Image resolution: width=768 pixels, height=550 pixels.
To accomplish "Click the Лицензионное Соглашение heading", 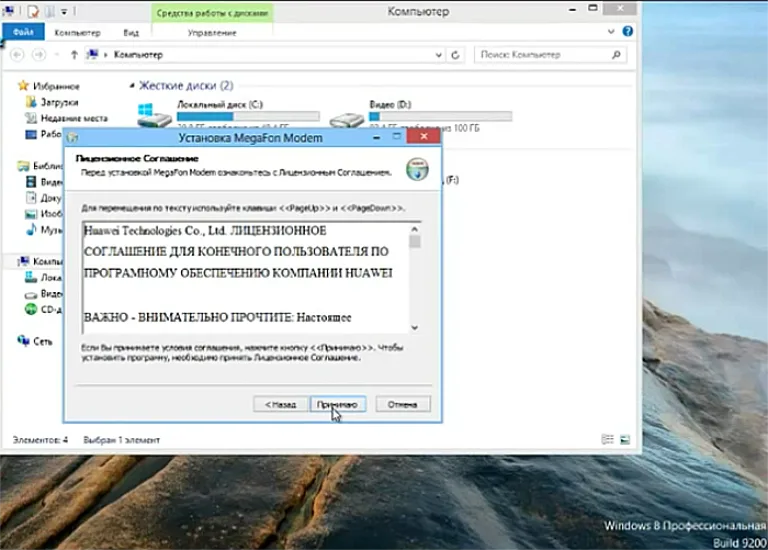I will click(137, 158).
